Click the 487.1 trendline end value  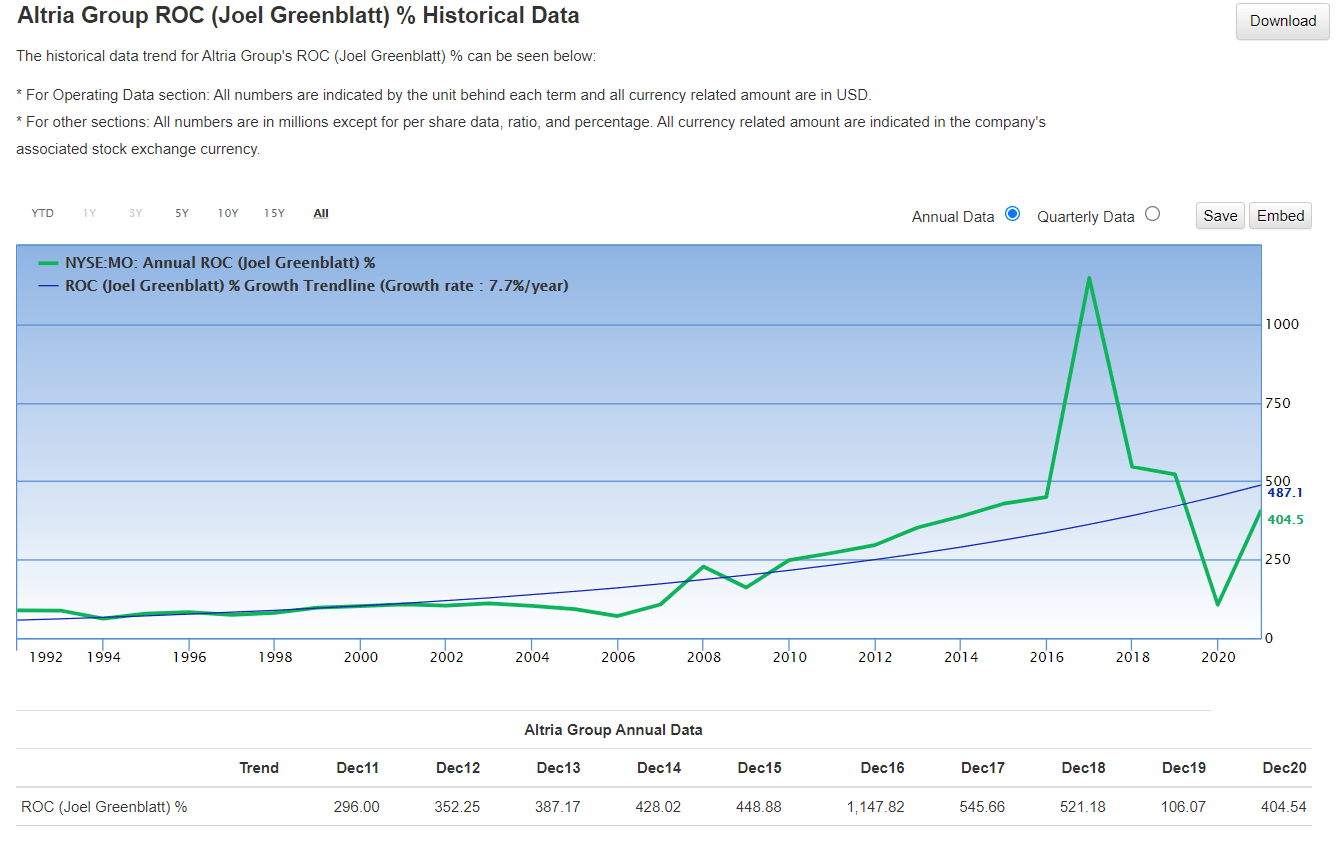(1285, 493)
